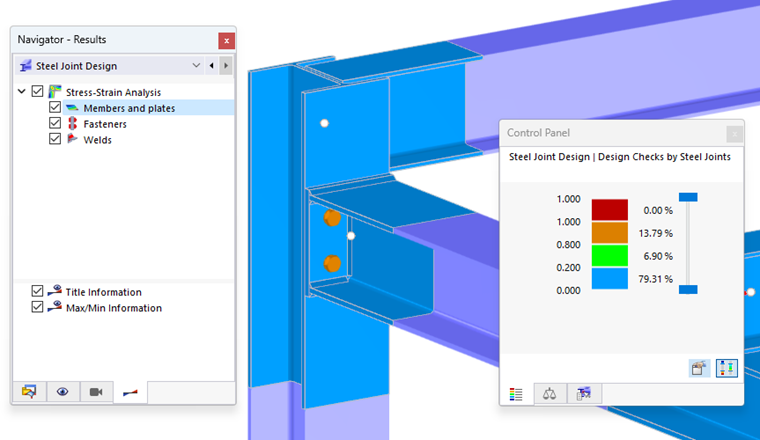Toggle the Welds checkbox
760x440 pixels.
pyautogui.click(x=55, y=139)
